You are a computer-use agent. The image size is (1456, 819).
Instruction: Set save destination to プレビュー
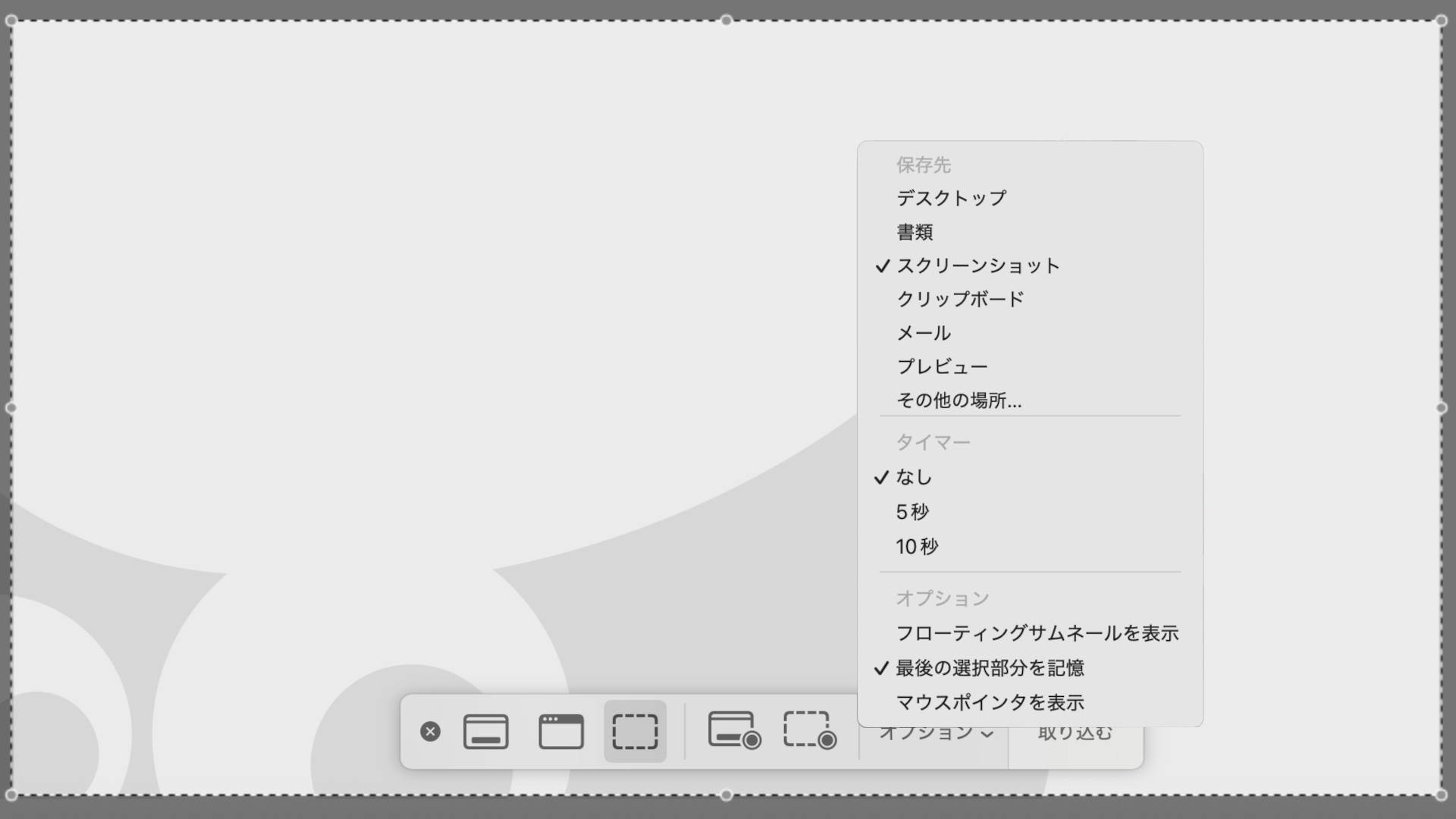tap(942, 366)
